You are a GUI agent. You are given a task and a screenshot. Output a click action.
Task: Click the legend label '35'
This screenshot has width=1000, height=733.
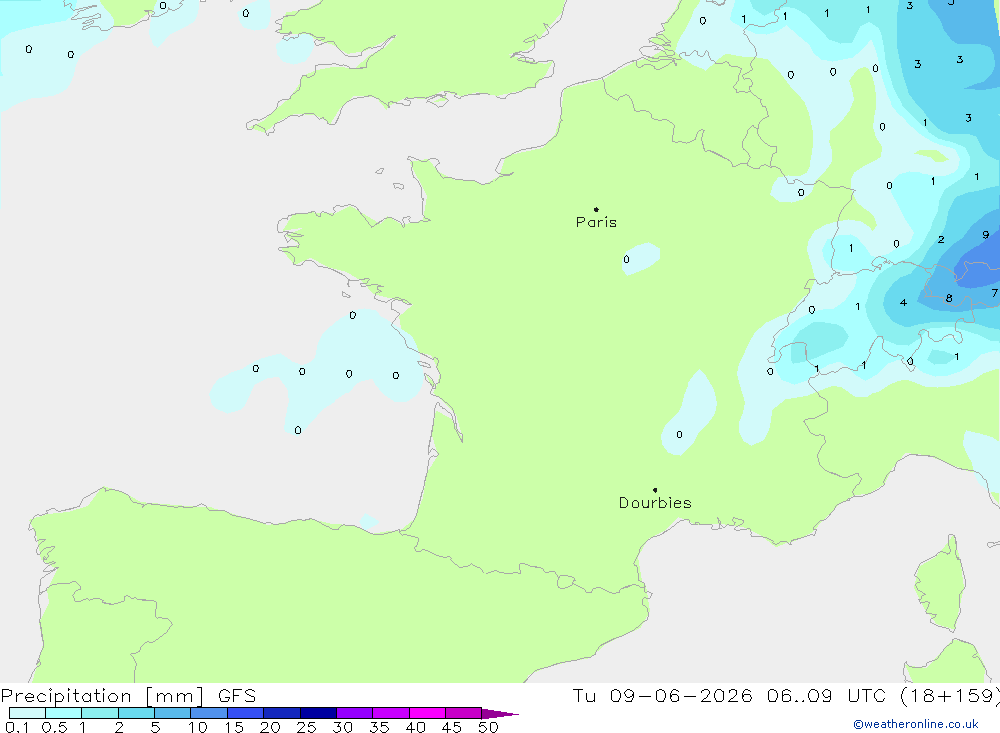[x=379, y=727]
